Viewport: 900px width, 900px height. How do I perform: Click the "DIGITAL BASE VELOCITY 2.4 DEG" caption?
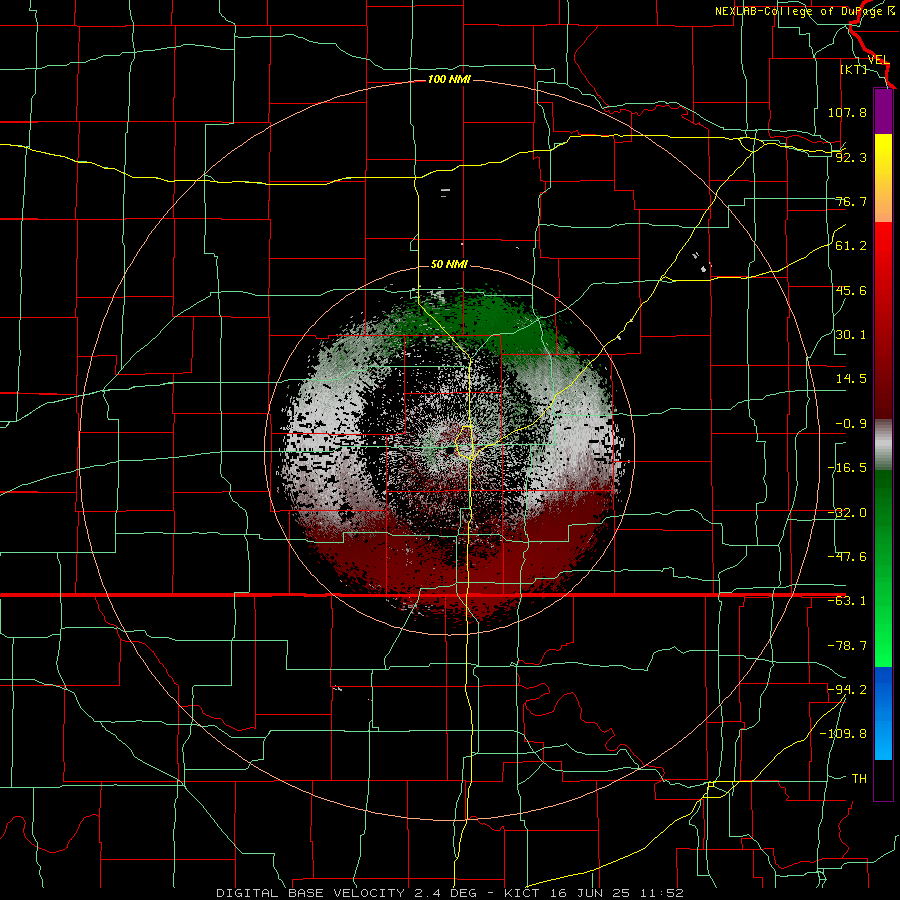[x=346, y=893]
